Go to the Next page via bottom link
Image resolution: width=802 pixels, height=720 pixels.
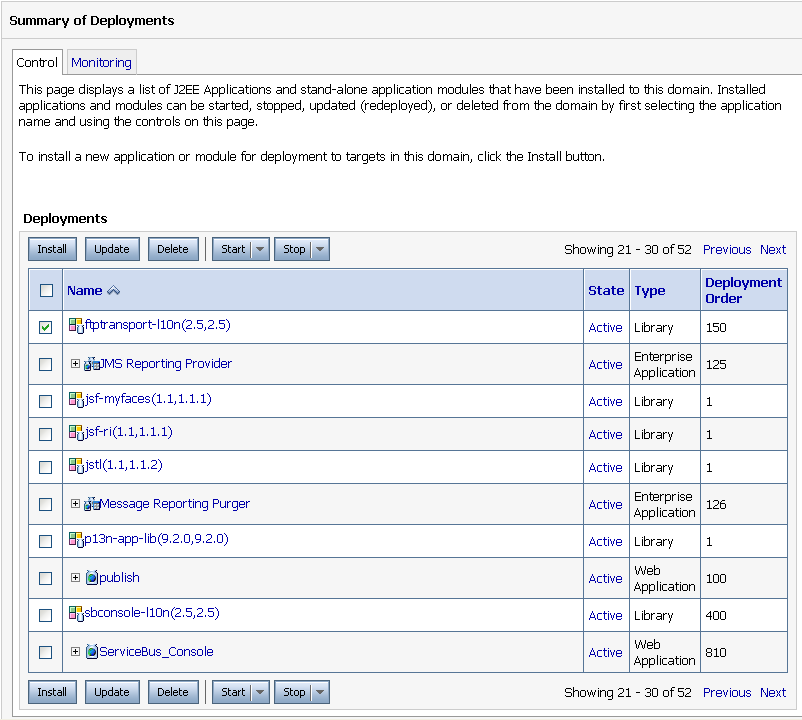[773, 692]
